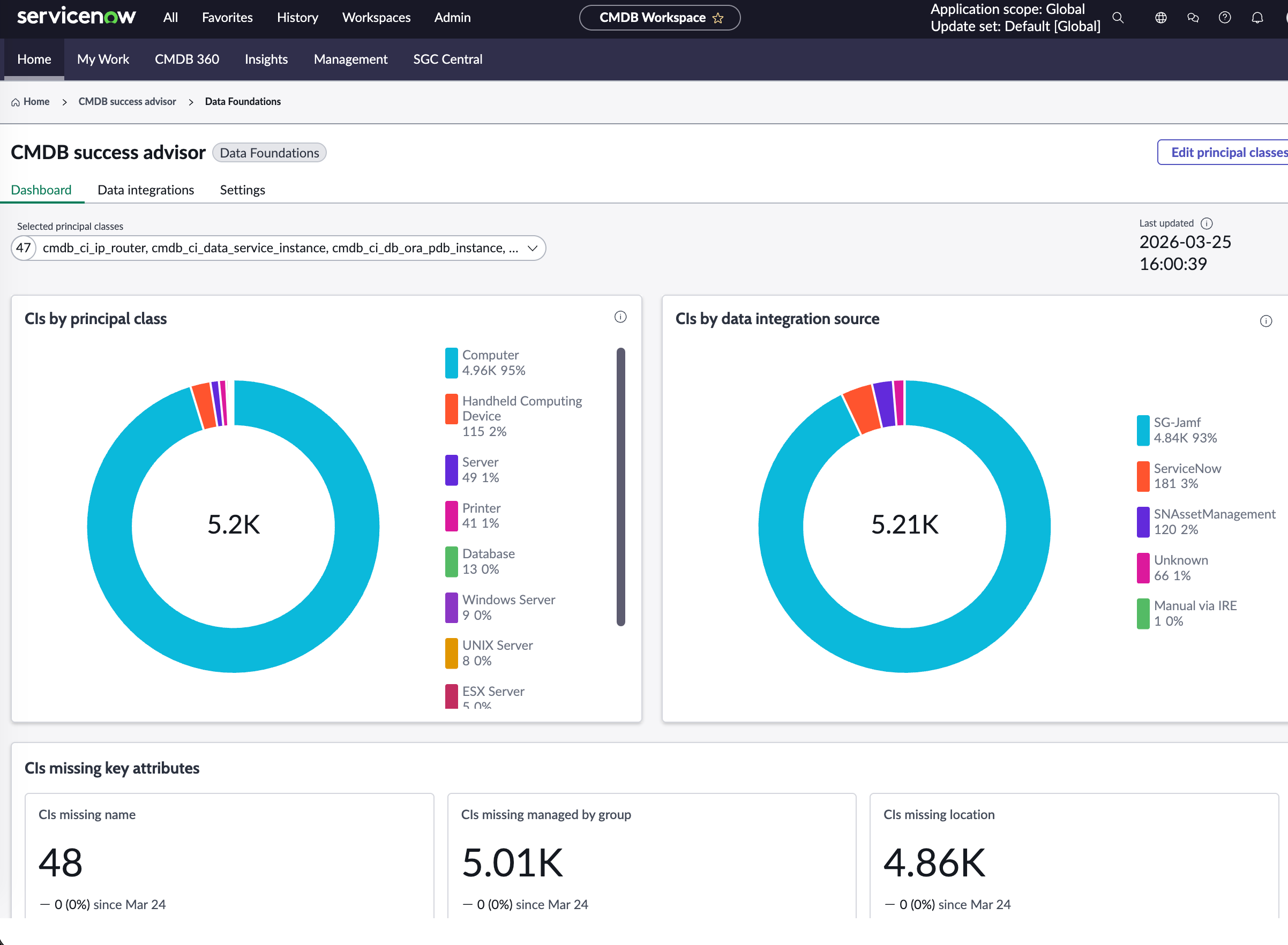This screenshot has width=1288, height=945.
Task: Click the CMDB Workspace pill button
Action: 660,18
